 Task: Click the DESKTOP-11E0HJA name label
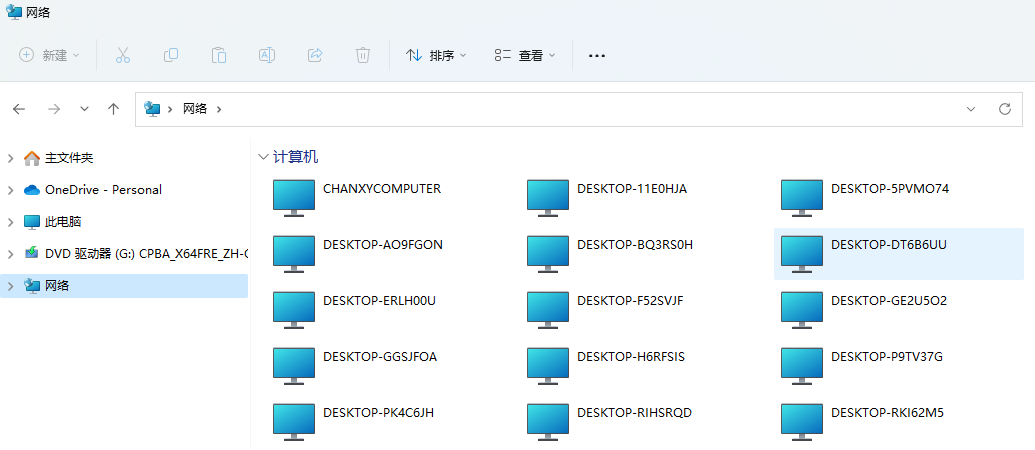[632, 189]
